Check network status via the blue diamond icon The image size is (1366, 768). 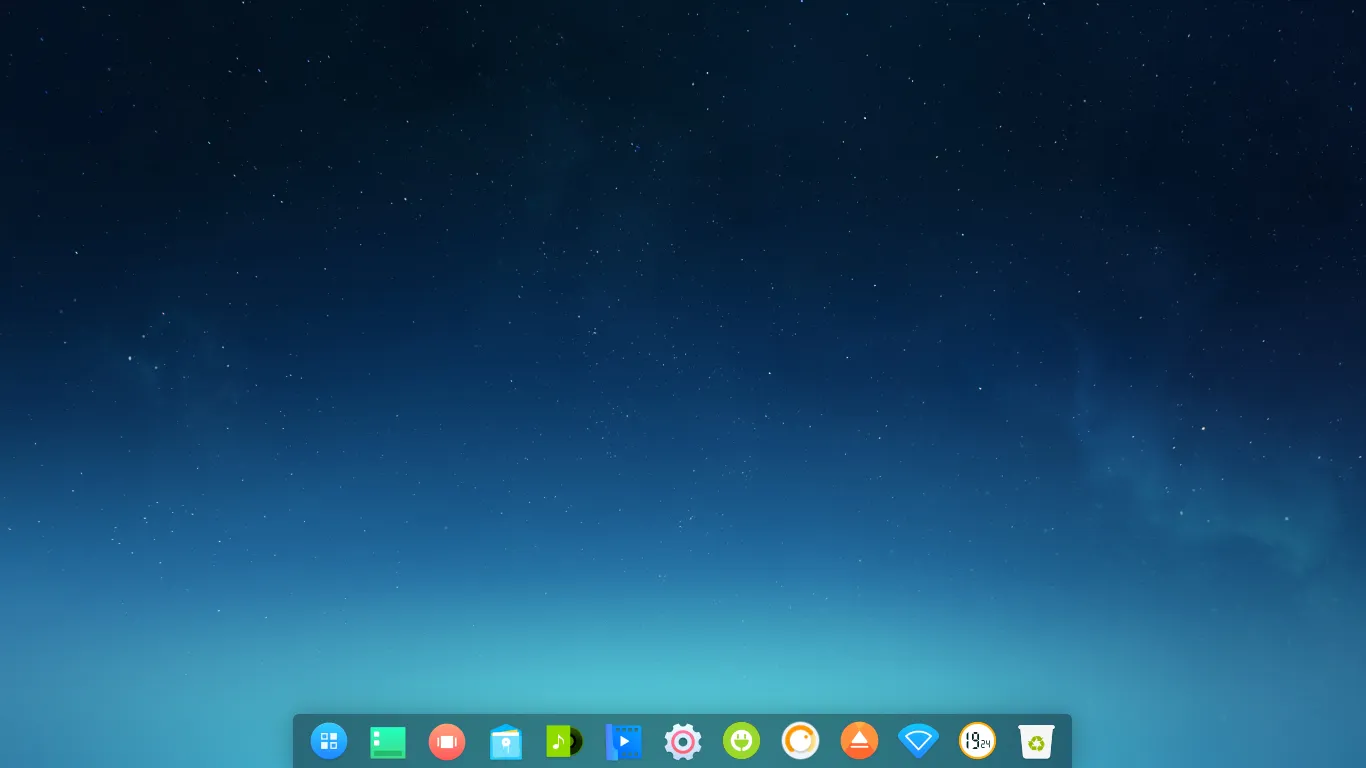(918, 741)
